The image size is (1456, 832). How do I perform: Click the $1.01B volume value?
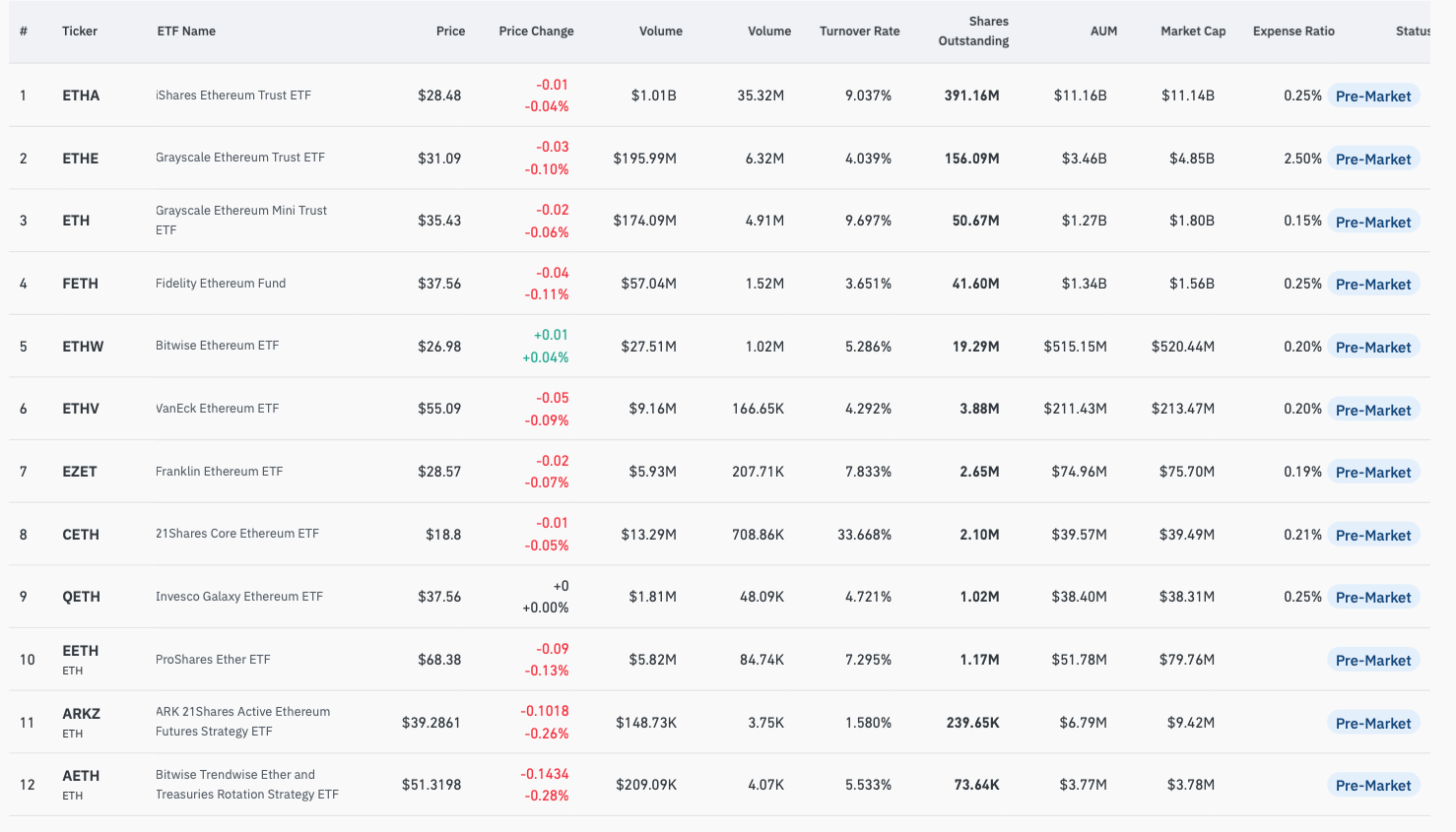(654, 96)
